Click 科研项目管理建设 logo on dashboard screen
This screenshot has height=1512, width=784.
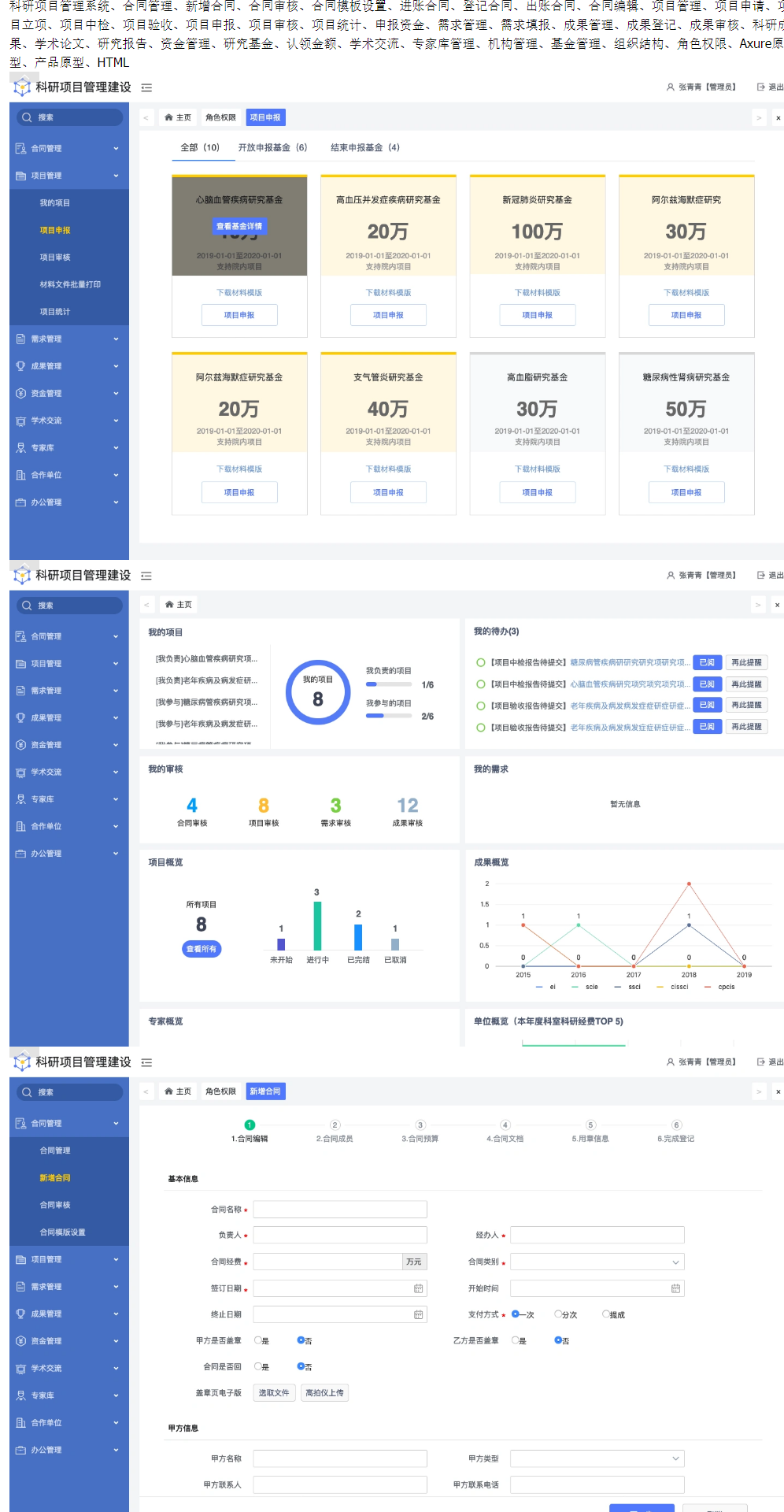22,575
